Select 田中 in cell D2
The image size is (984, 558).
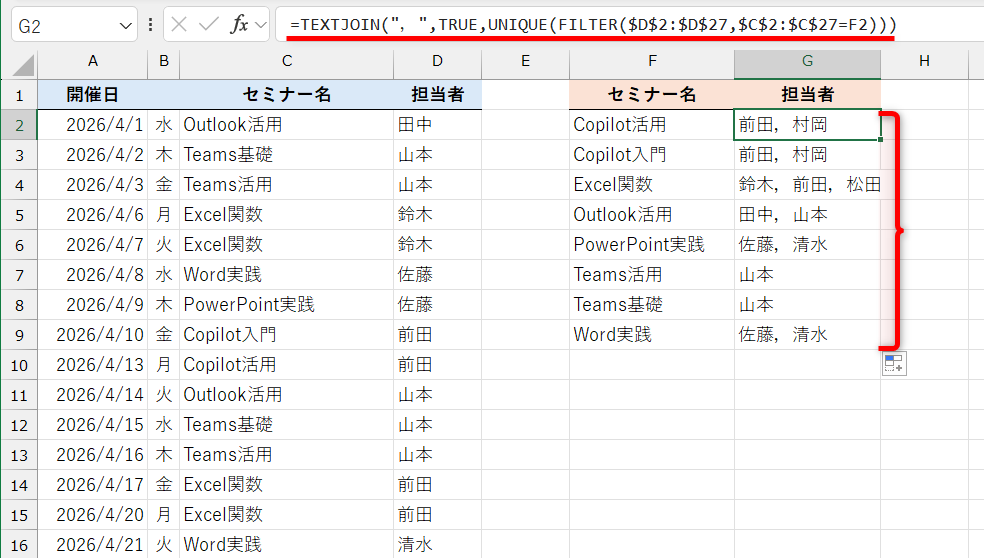tap(437, 124)
